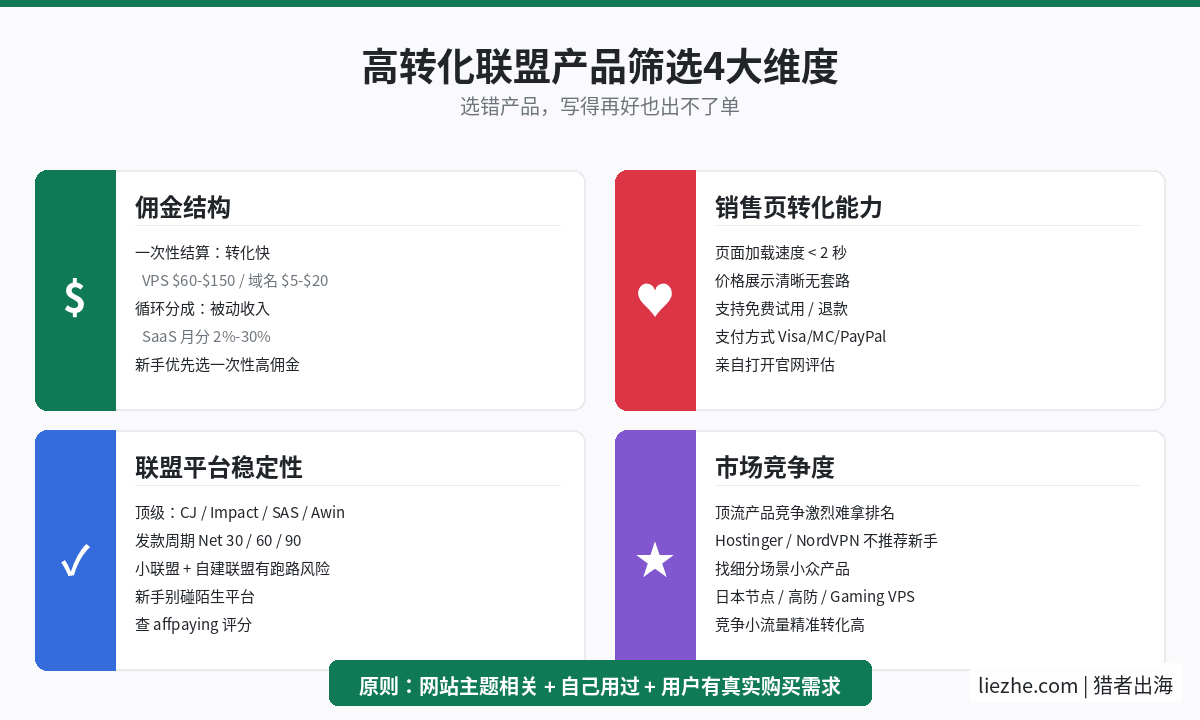Image resolution: width=1200 pixels, height=720 pixels.
Task: Select the main title 高转化联盟产品筛选4大维度
Action: point(600,67)
